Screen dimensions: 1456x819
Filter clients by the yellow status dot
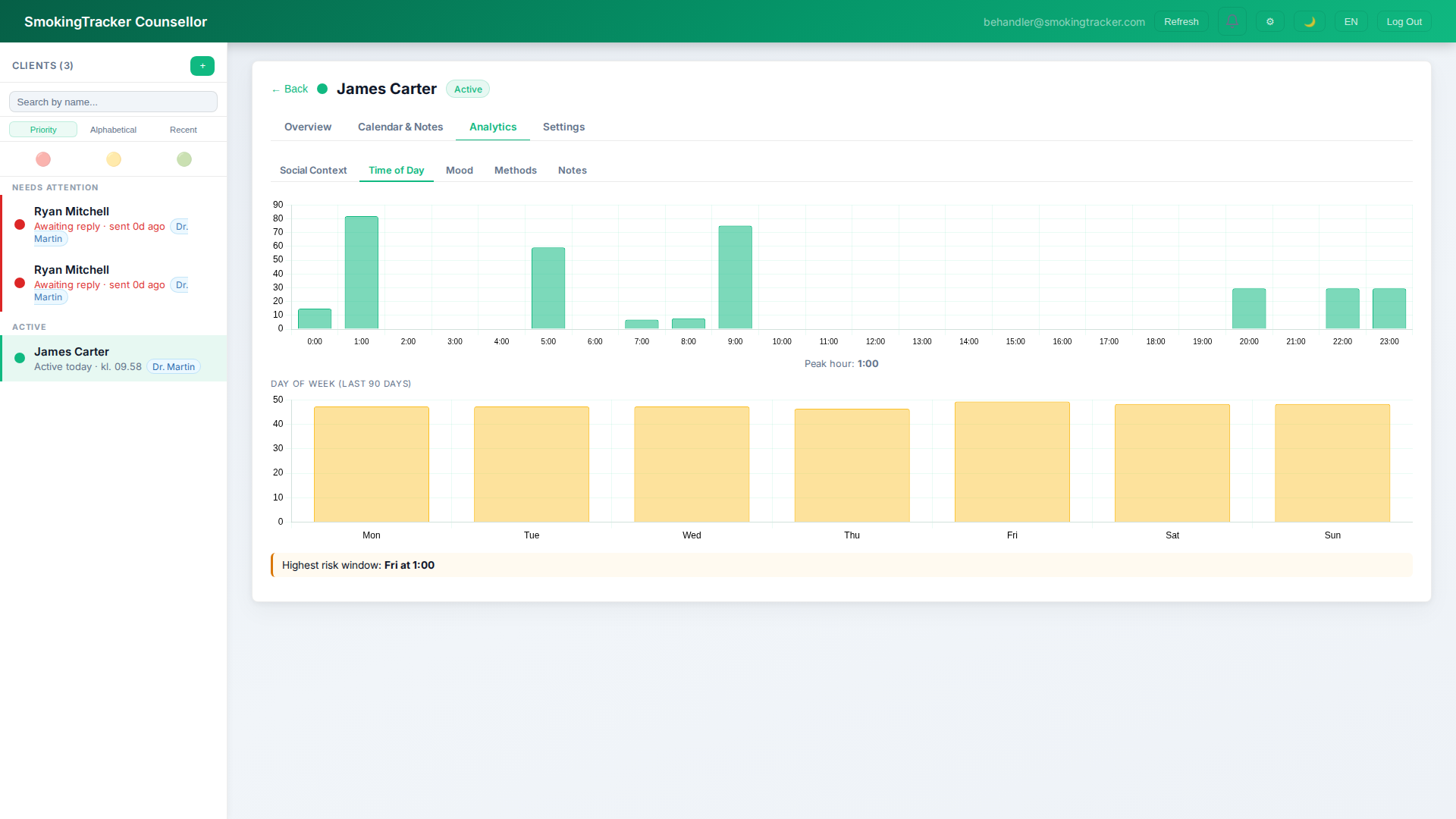click(113, 159)
